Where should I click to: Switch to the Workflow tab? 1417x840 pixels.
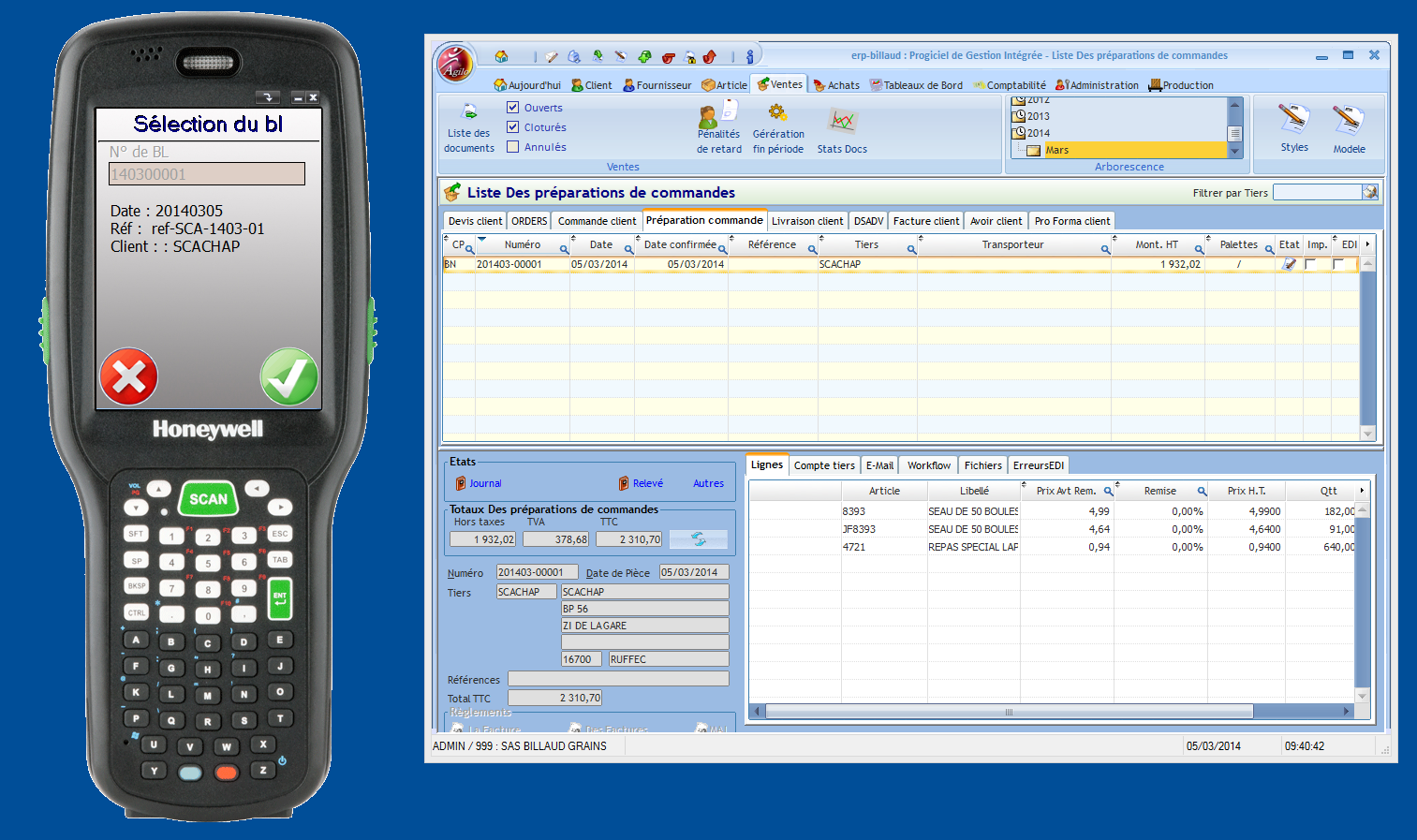929,465
